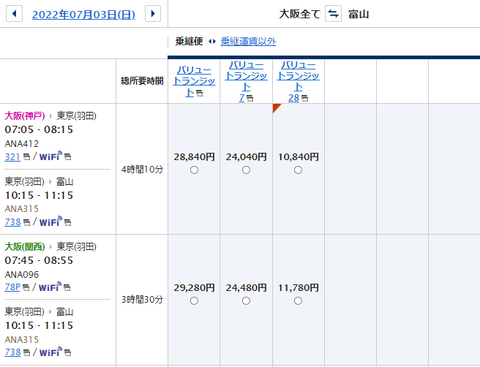Click the 4時間10分 total time cell

[x=142, y=170]
